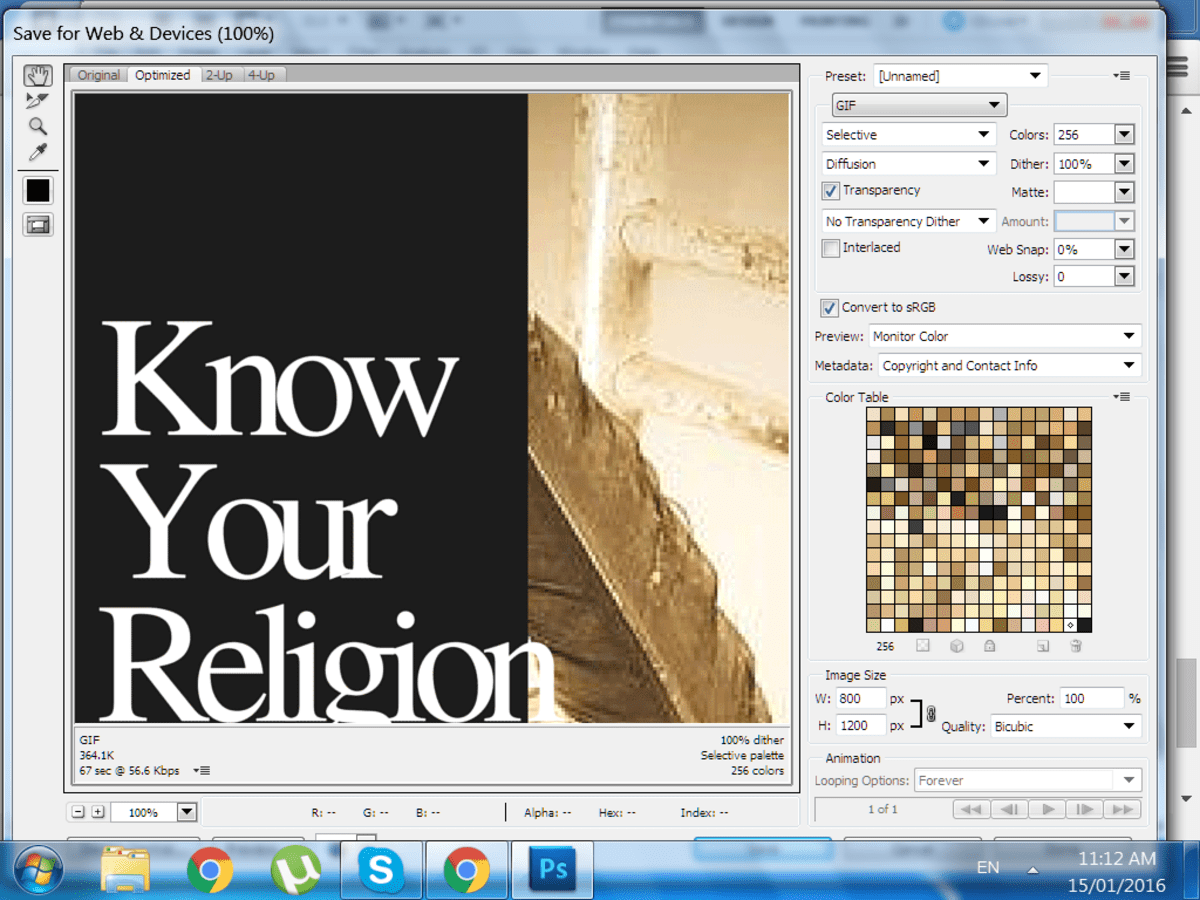The image size is (1200, 900).
Task: Open the Color Table flyout menu
Action: [x=1121, y=397]
